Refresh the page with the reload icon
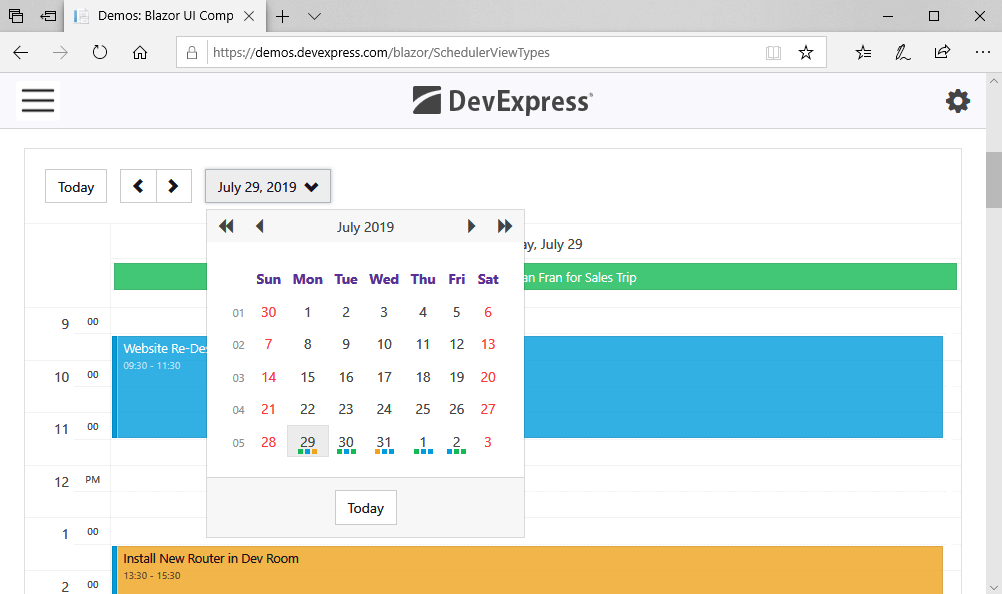Viewport: 1002px width, 594px height. [x=99, y=52]
